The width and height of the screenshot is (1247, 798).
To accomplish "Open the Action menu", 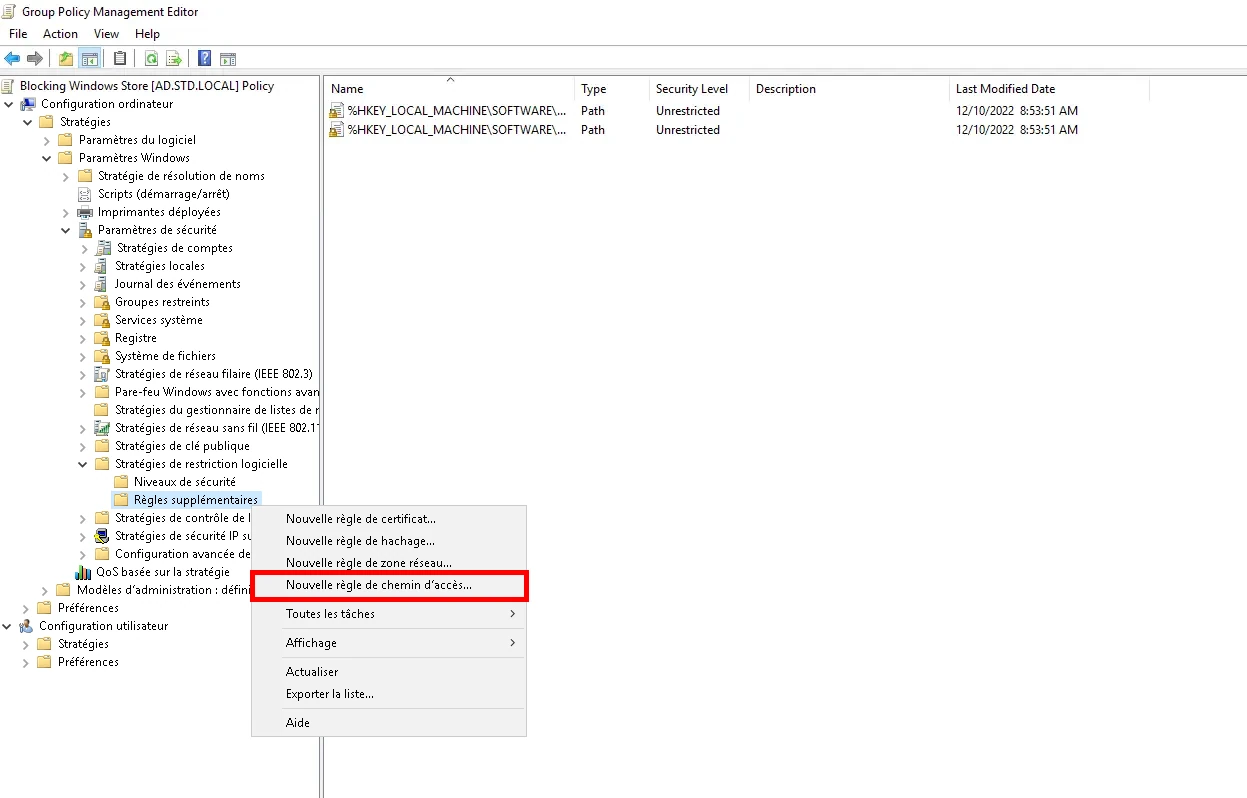I will tap(60, 34).
